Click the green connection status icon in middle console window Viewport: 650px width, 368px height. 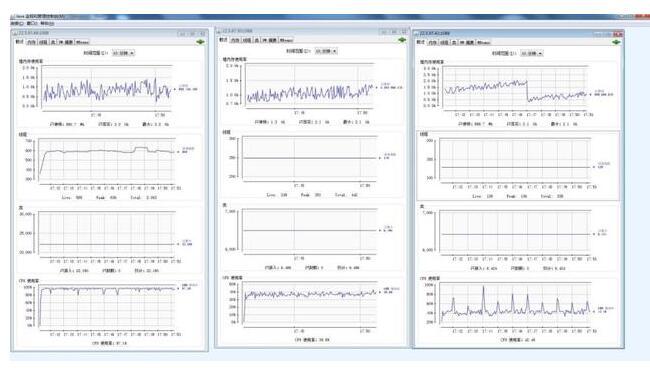(402, 40)
